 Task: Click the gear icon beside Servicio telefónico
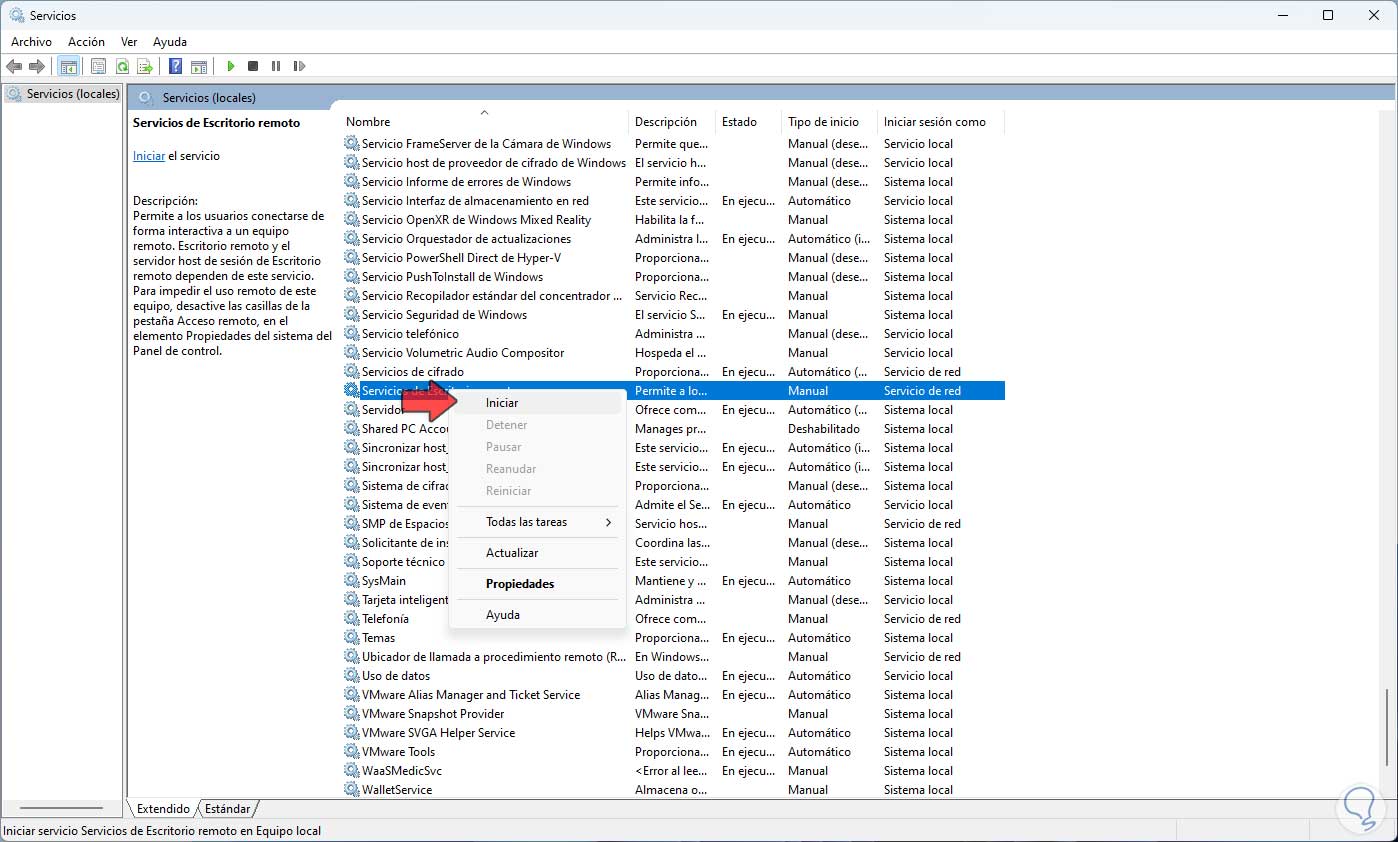pyautogui.click(x=352, y=333)
